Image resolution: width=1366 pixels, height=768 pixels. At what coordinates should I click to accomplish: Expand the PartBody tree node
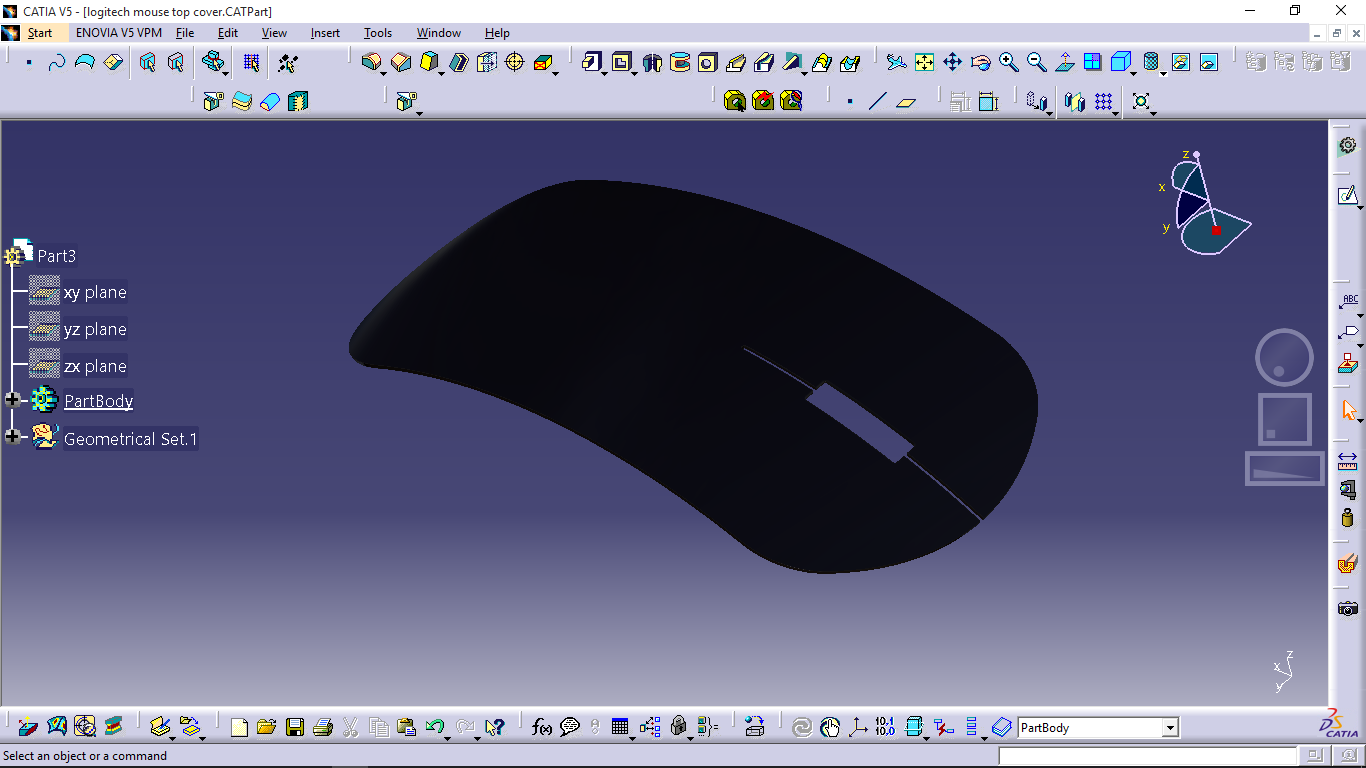(x=13, y=400)
